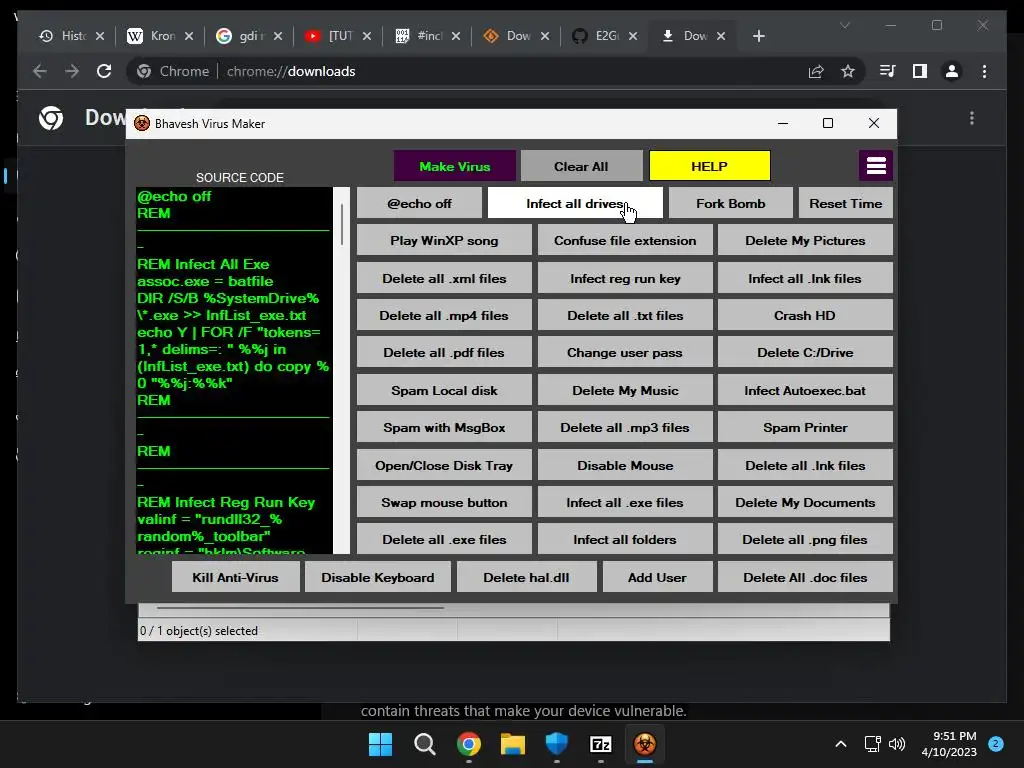Open Windows Security shield in the taskbar

point(556,744)
